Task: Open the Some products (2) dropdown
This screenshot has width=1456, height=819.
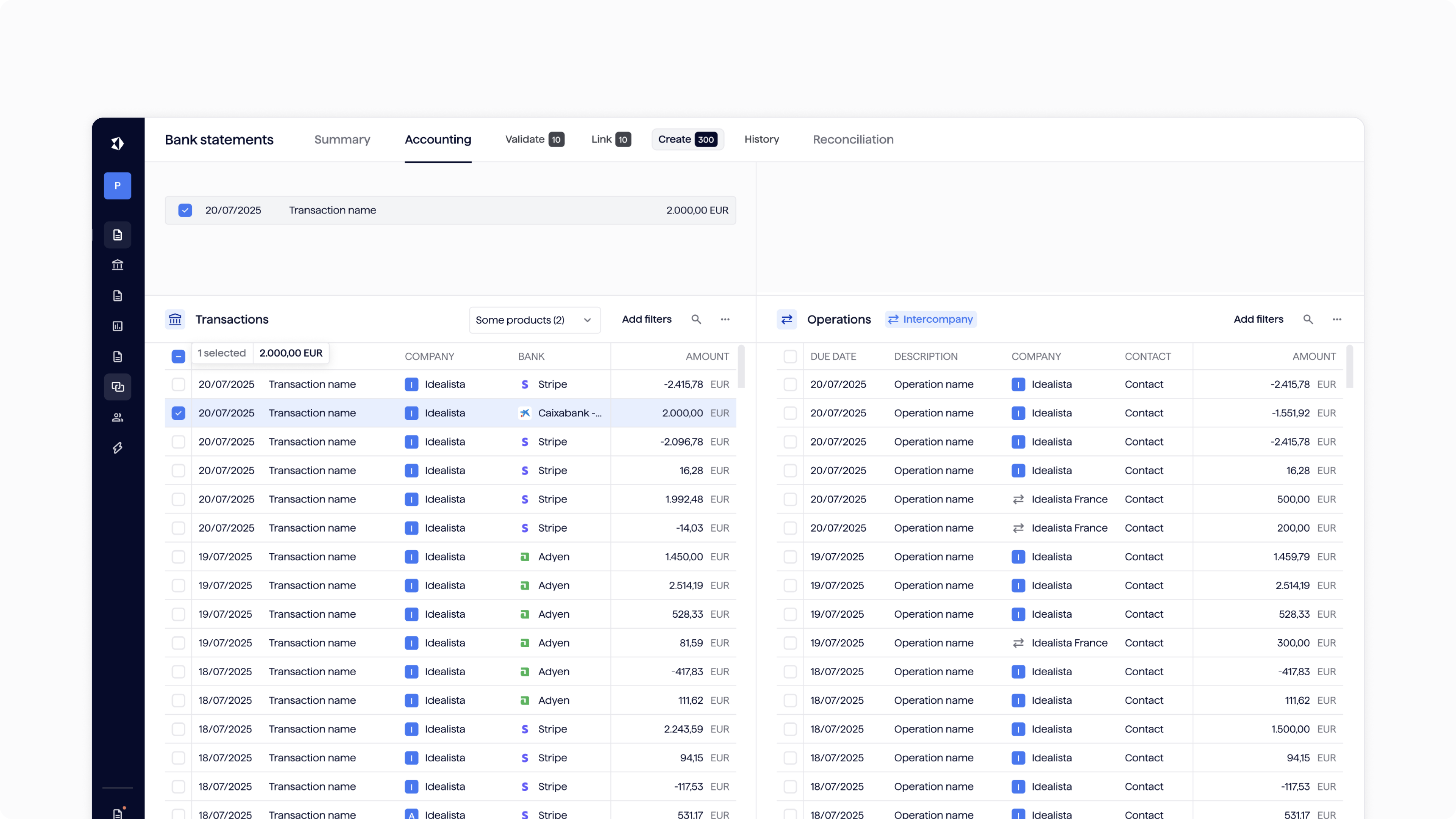Action: tap(534, 320)
